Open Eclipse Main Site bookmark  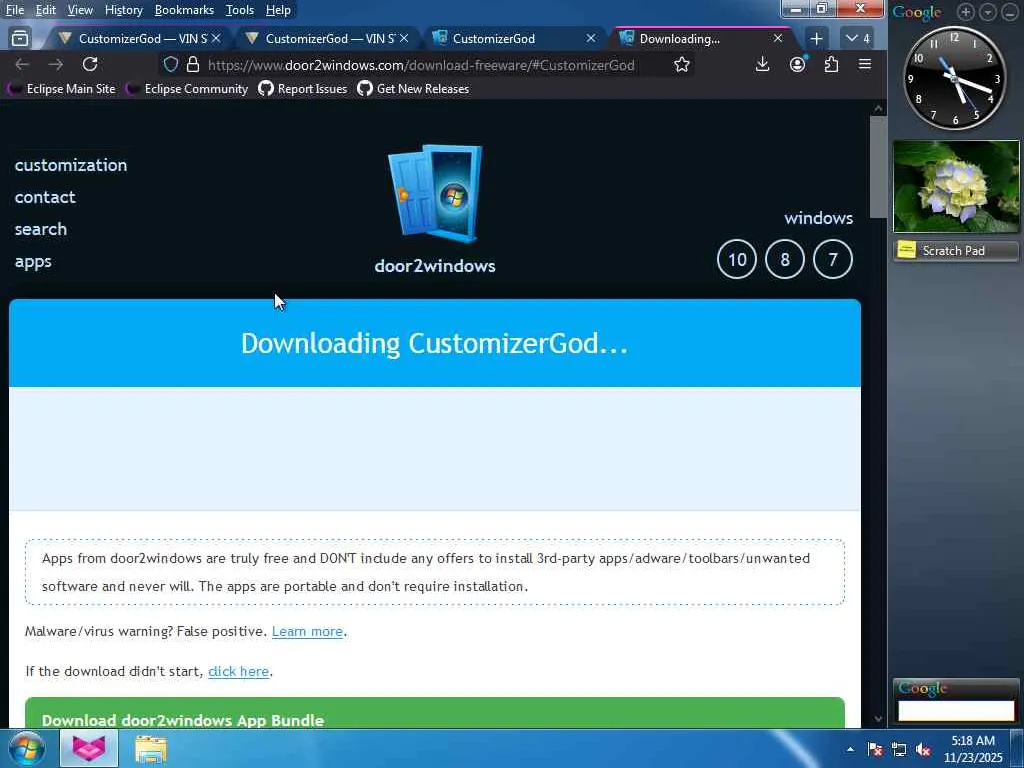pyautogui.click(x=61, y=89)
